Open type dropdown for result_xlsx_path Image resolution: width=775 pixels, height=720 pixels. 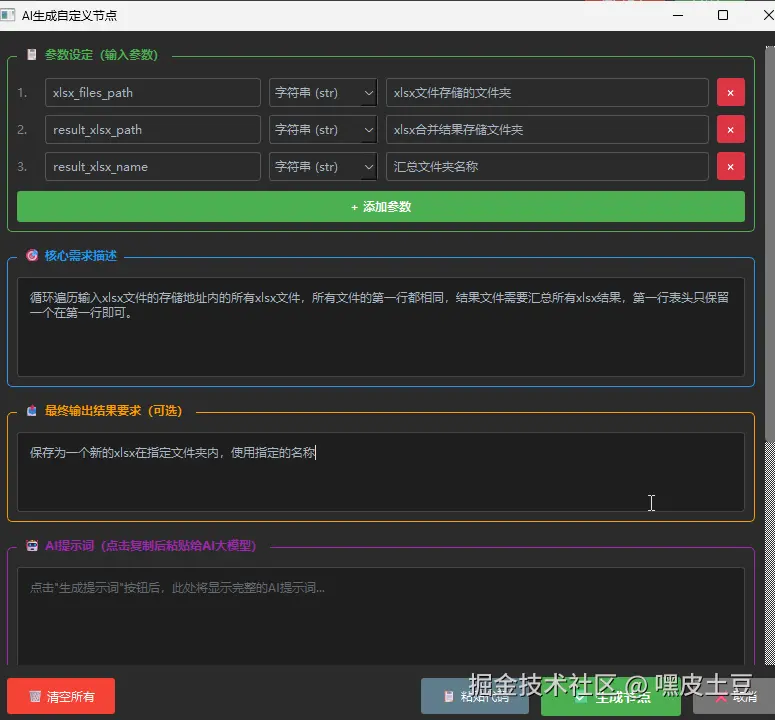click(x=323, y=129)
